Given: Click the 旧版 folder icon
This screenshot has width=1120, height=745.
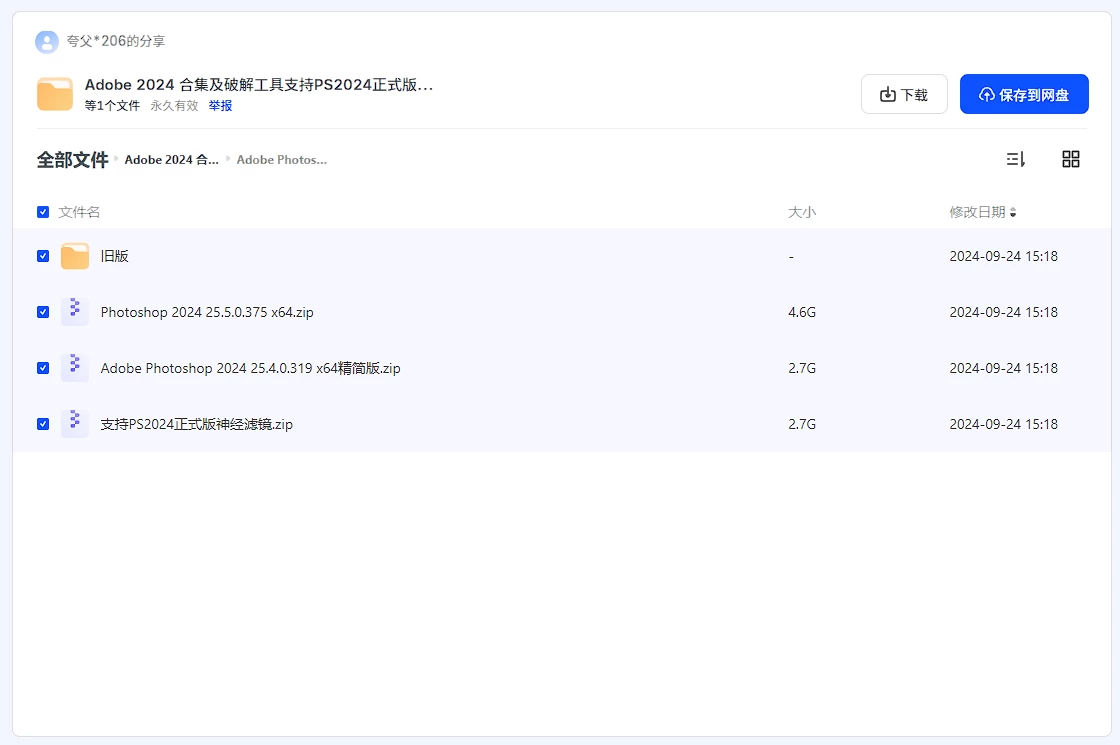Looking at the screenshot, I should pos(75,256).
